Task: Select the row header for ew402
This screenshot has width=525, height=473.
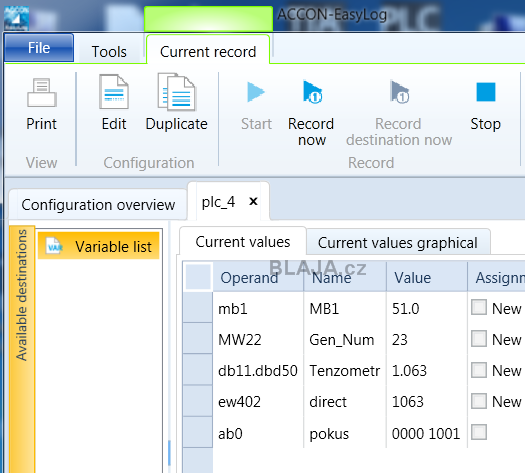Action: (x=198, y=401)
